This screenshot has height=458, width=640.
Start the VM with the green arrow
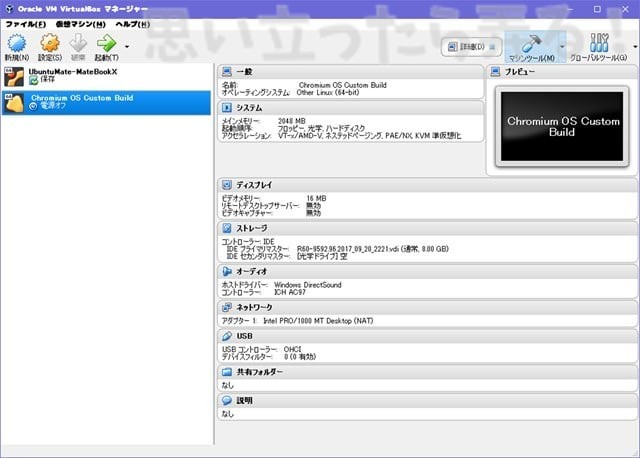[107, 43]
